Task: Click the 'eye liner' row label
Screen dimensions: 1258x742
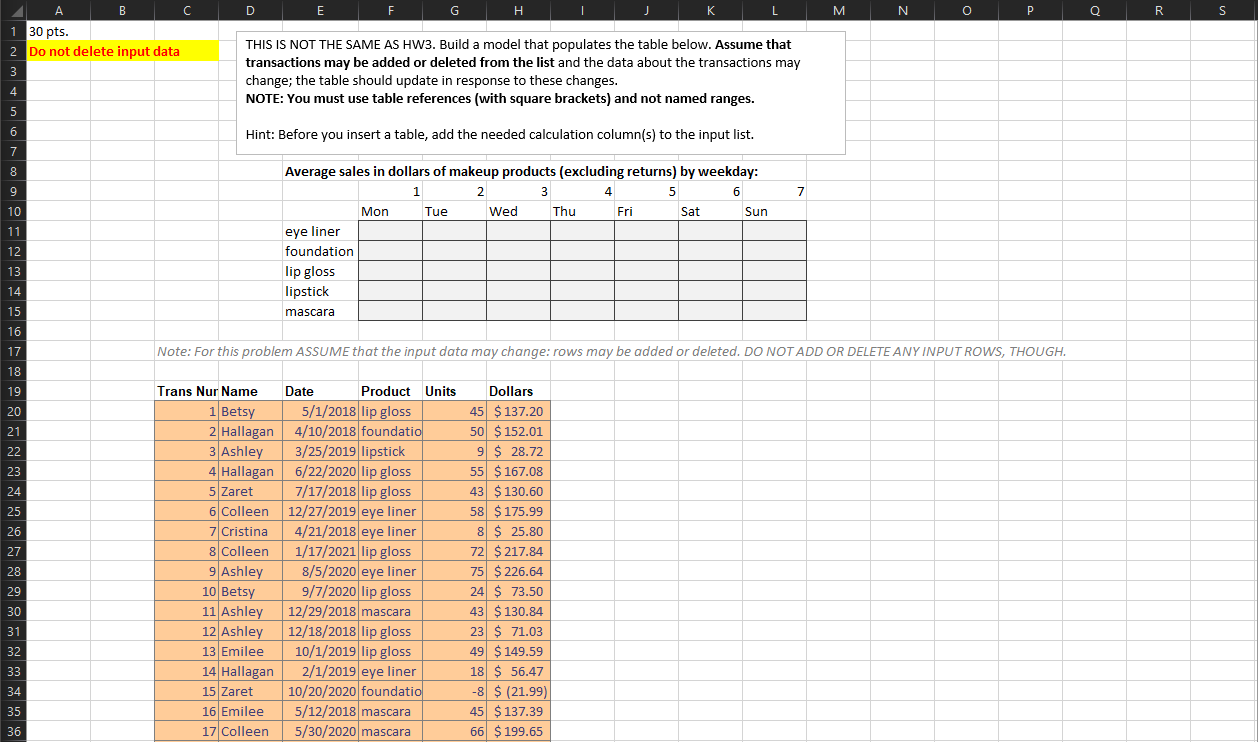Action: [320, 231]
